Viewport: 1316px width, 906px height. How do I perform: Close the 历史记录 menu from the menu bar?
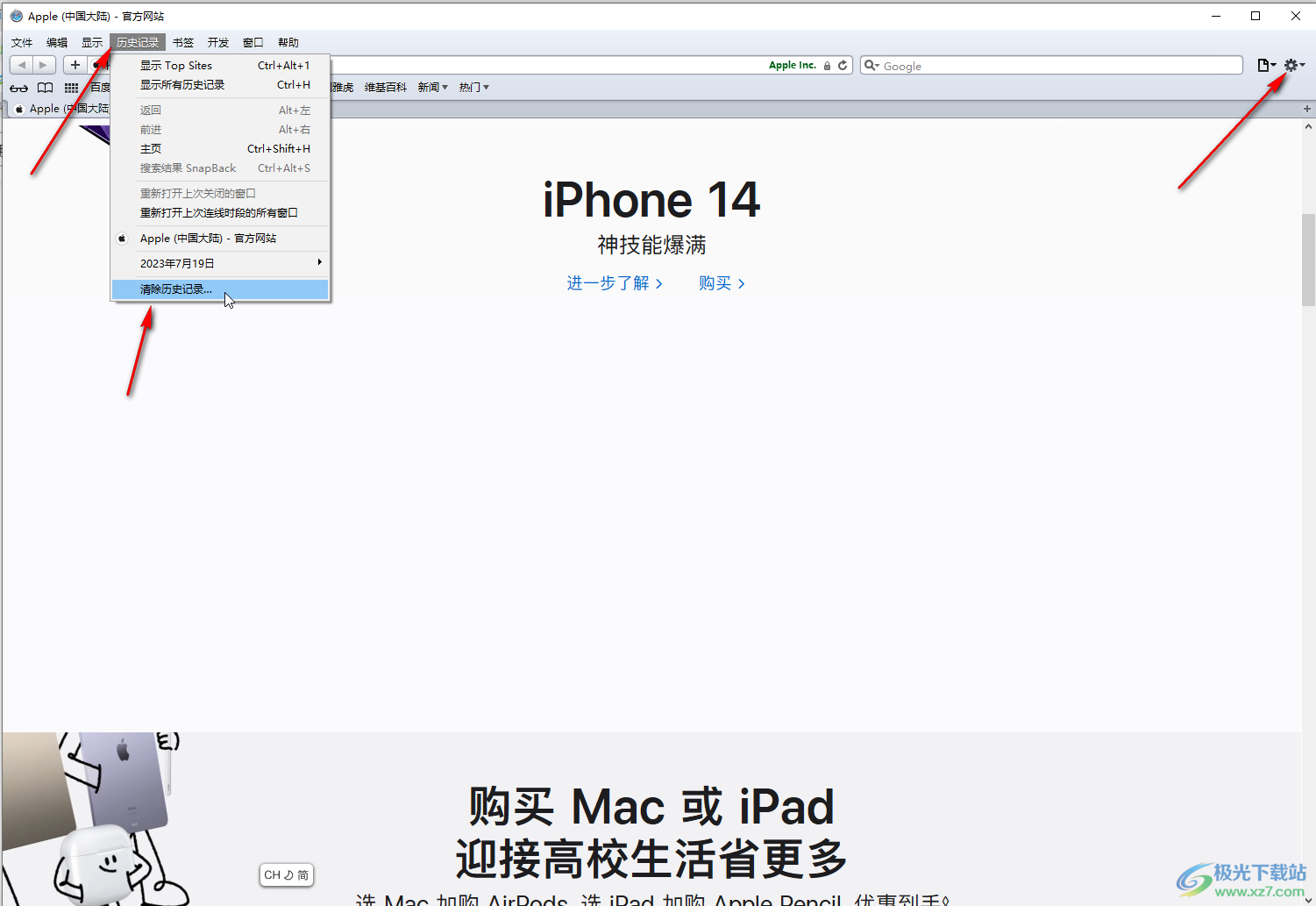(x=138, y=42)
